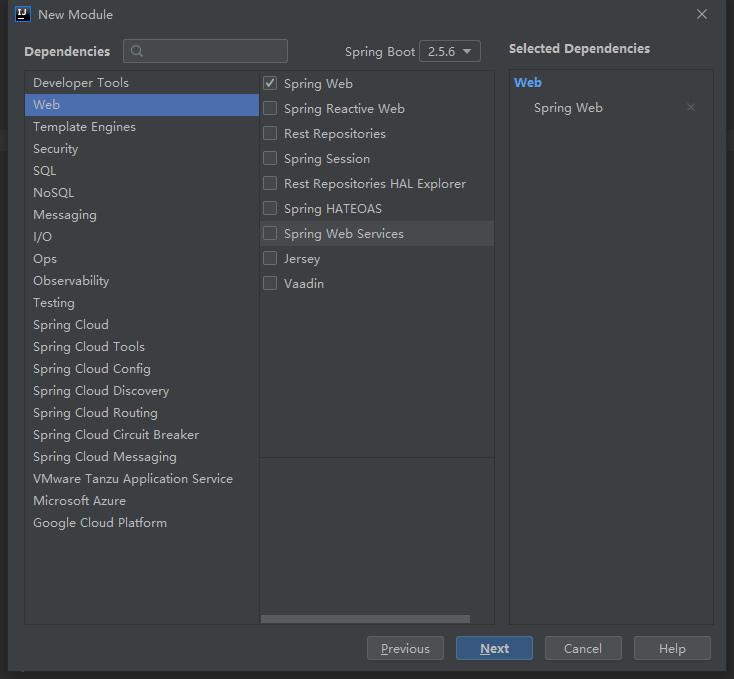Screen dimensions: 734x679
Task: Click the dependencies search field
Action: 206,51
